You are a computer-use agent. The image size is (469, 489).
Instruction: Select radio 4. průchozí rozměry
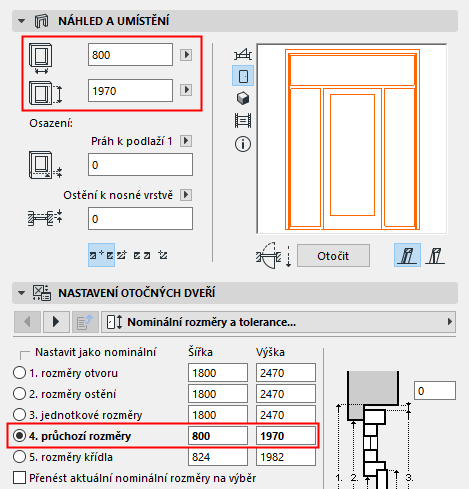coord(19,436)
